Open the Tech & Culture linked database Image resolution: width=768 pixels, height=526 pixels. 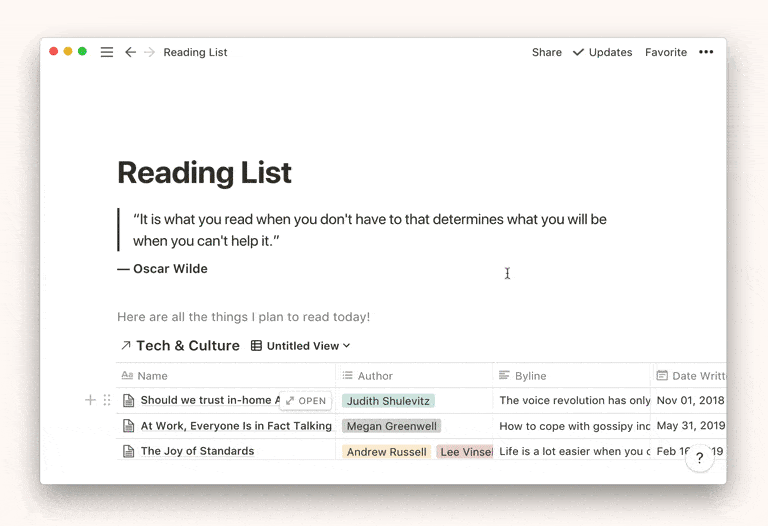click(179, 346)
